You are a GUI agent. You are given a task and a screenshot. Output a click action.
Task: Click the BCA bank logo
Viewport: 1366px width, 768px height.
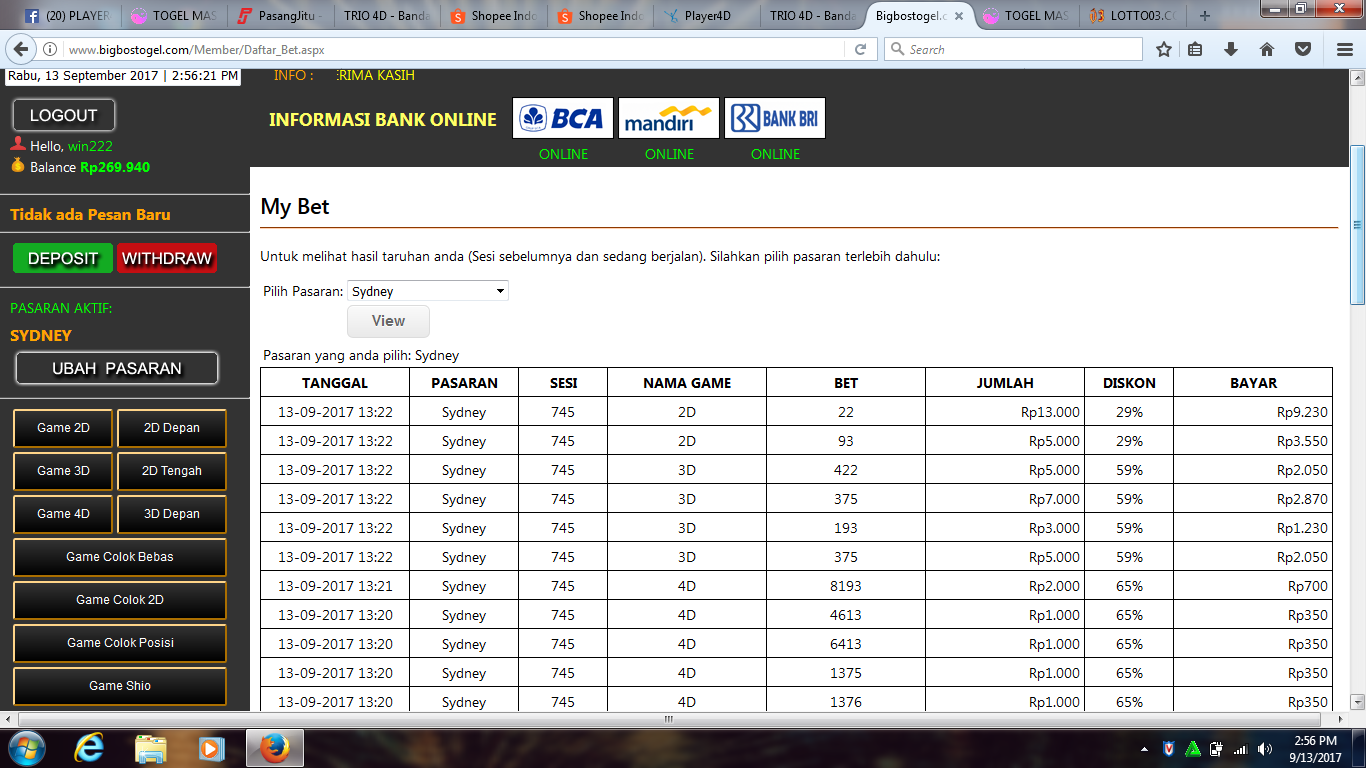click(563, 119)
